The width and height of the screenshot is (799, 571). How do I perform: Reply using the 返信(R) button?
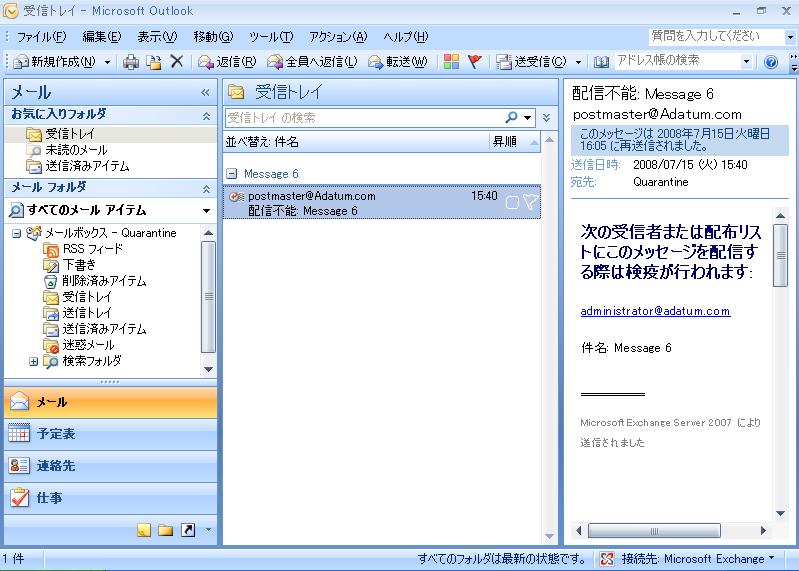[227, 62]
